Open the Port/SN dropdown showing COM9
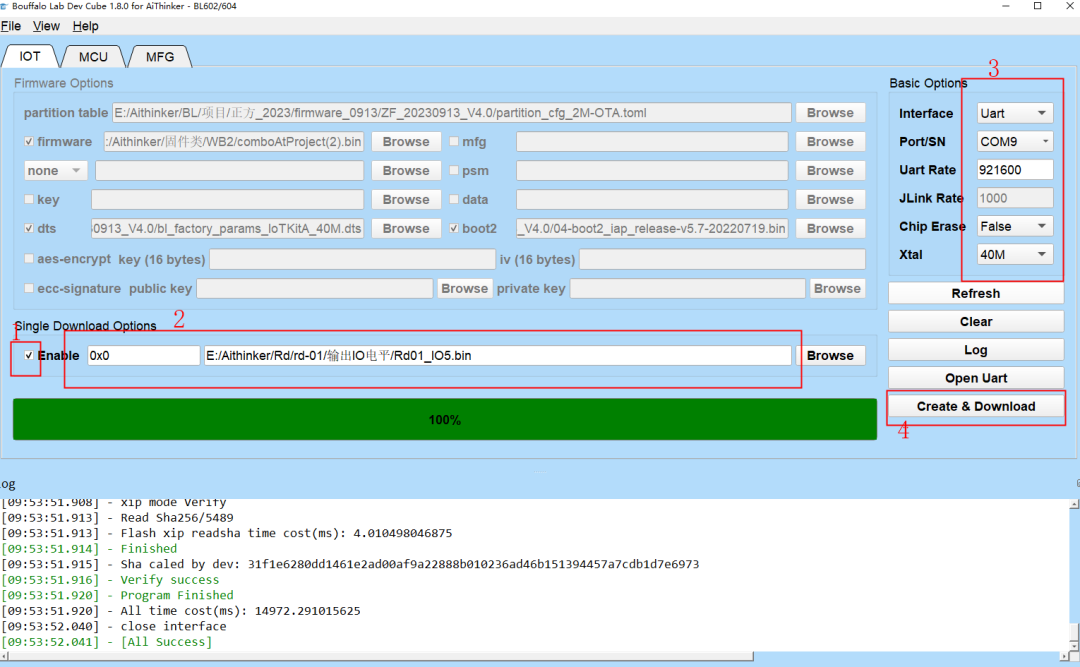1080x667 pixels. coord(1015,141)
